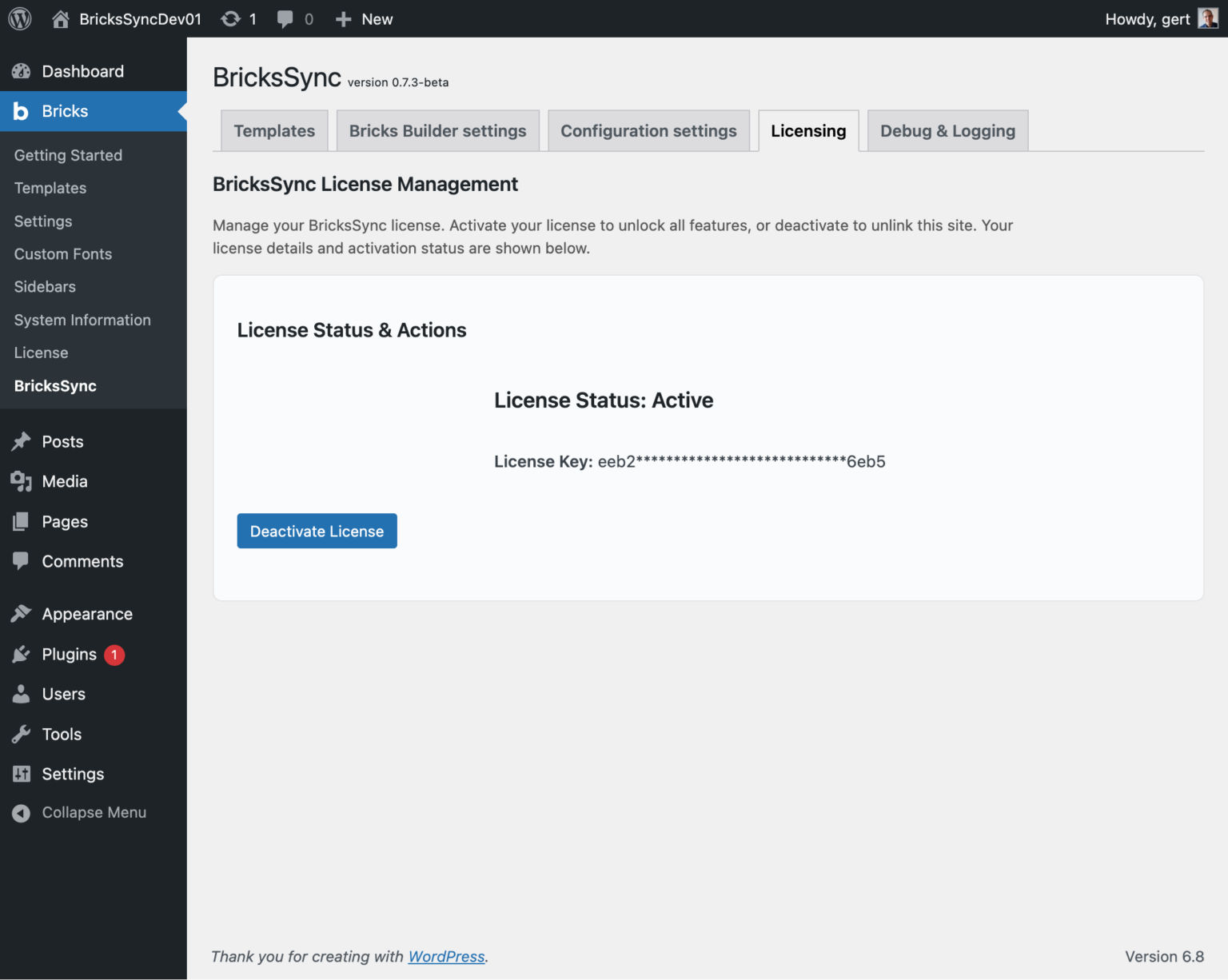Open the New menu in admin bar
This screenshot has height=980, width=1228.
(364, 18)
